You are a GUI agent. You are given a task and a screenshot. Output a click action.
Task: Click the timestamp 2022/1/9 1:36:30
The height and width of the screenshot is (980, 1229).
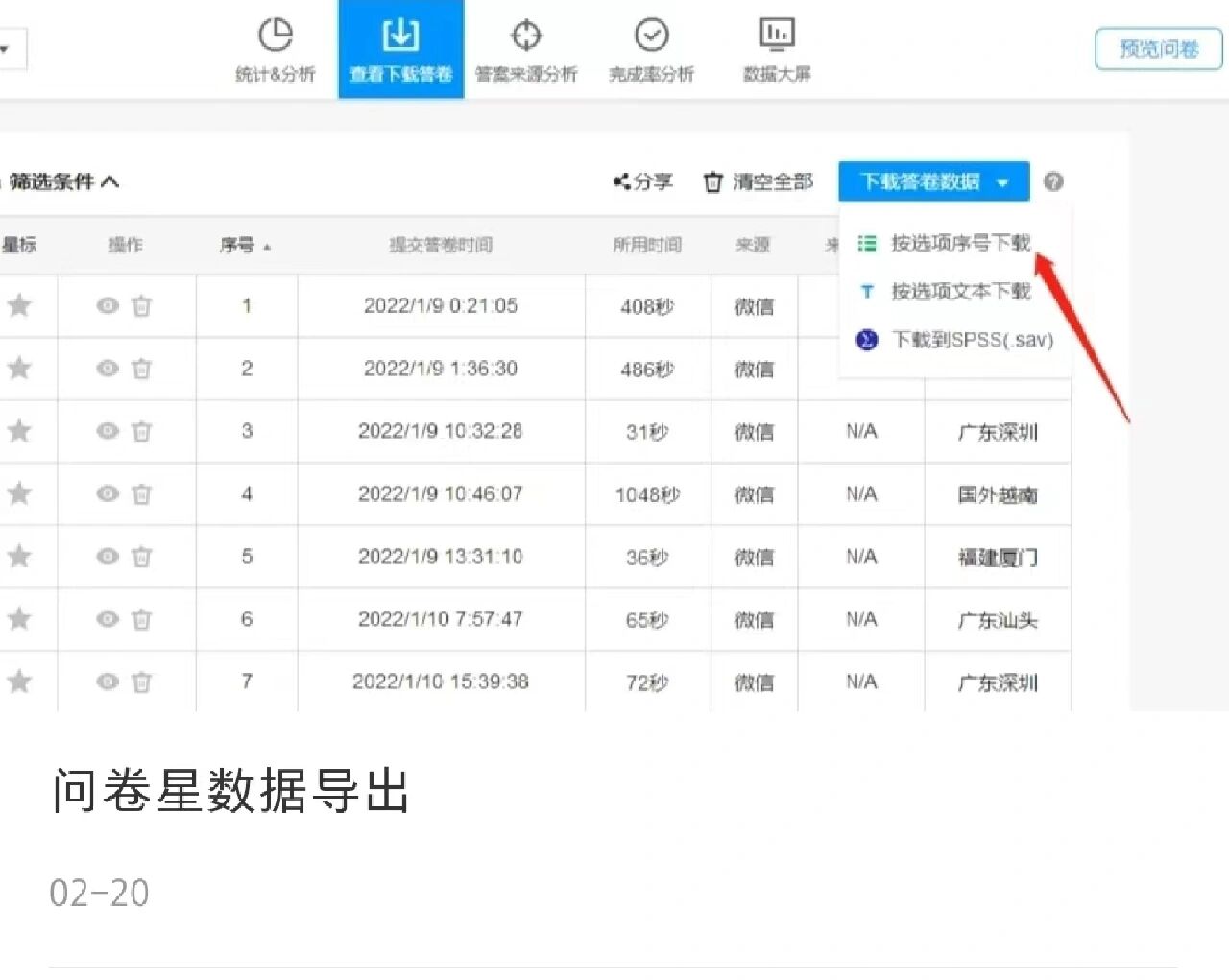coord(441,368)
